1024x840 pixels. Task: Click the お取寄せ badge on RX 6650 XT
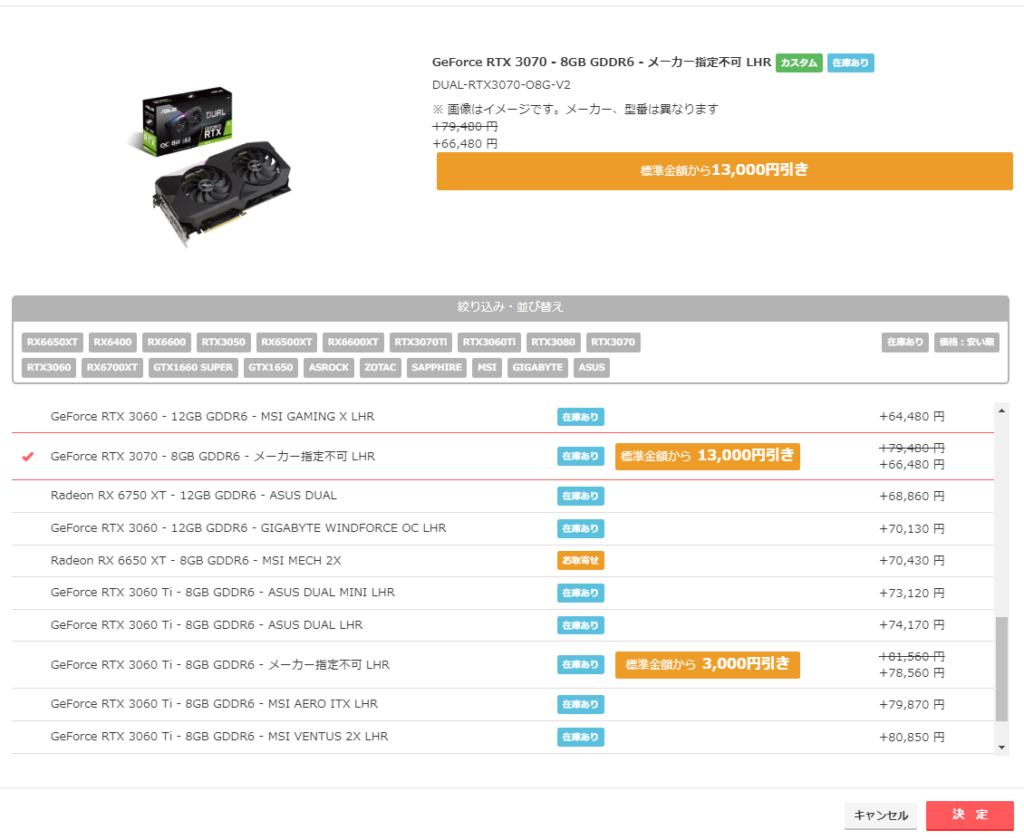coord(580,560)
